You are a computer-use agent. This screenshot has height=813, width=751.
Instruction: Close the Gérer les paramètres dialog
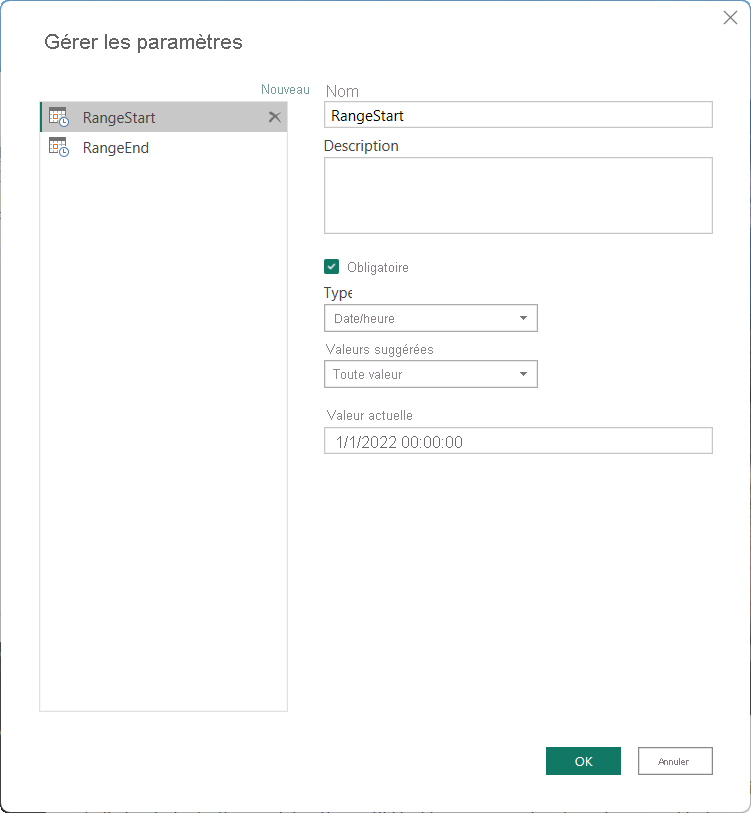click(x=730, y=18)
